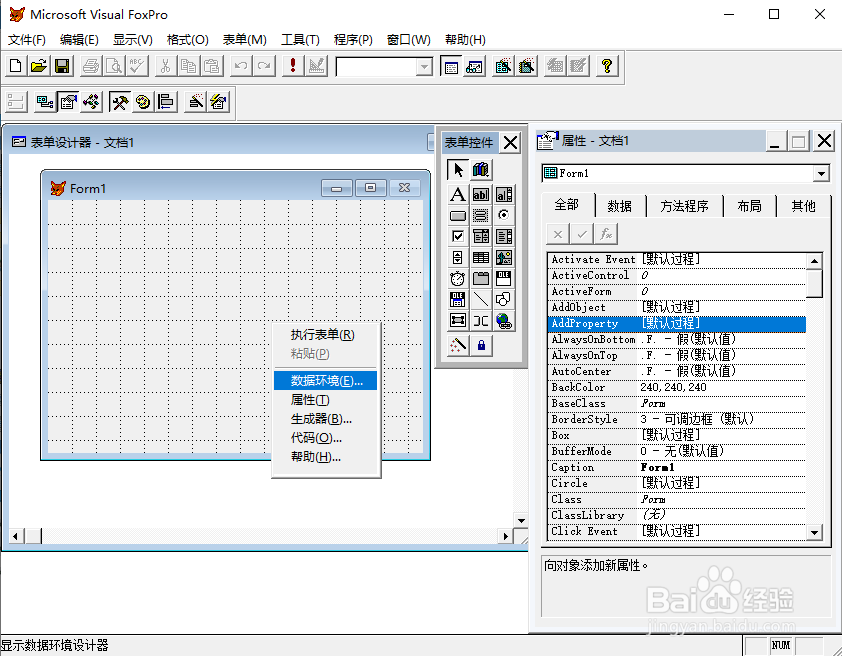Viewport: 842px width, 656px height.
Task: Toggle the Button Lock padlock in toolbox
Action: [x=481, y=346]
